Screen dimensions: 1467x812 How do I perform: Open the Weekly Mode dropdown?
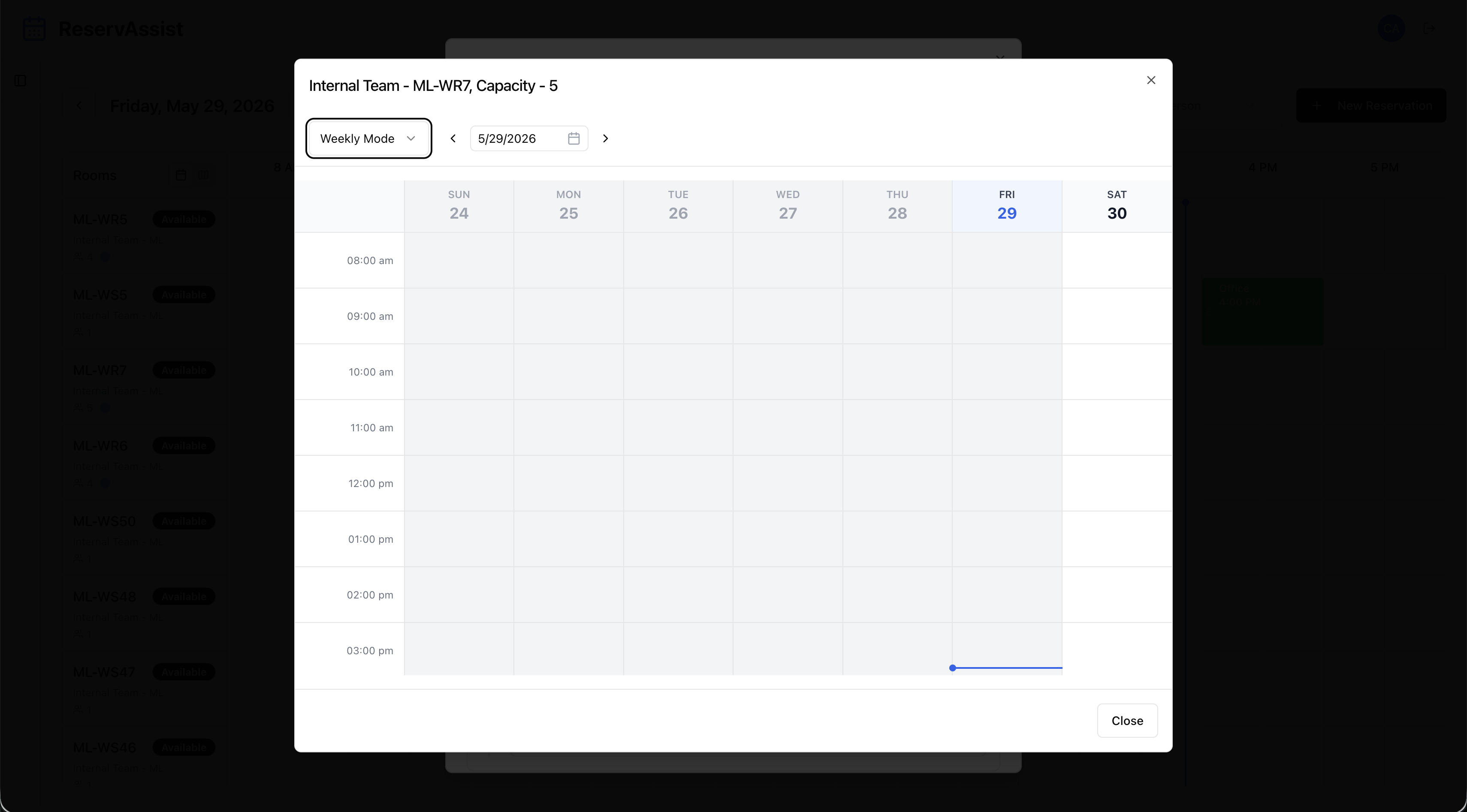coord(368,138)
